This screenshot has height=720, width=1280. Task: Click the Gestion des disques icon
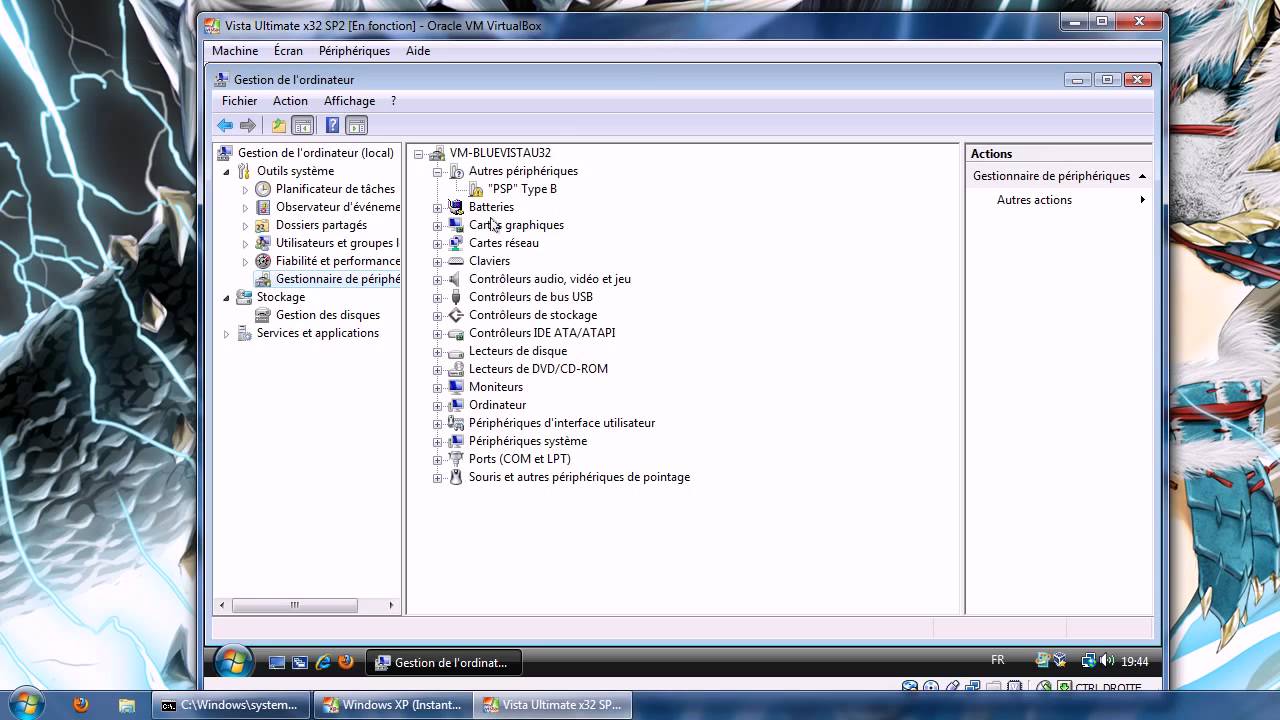pos(263,315)
